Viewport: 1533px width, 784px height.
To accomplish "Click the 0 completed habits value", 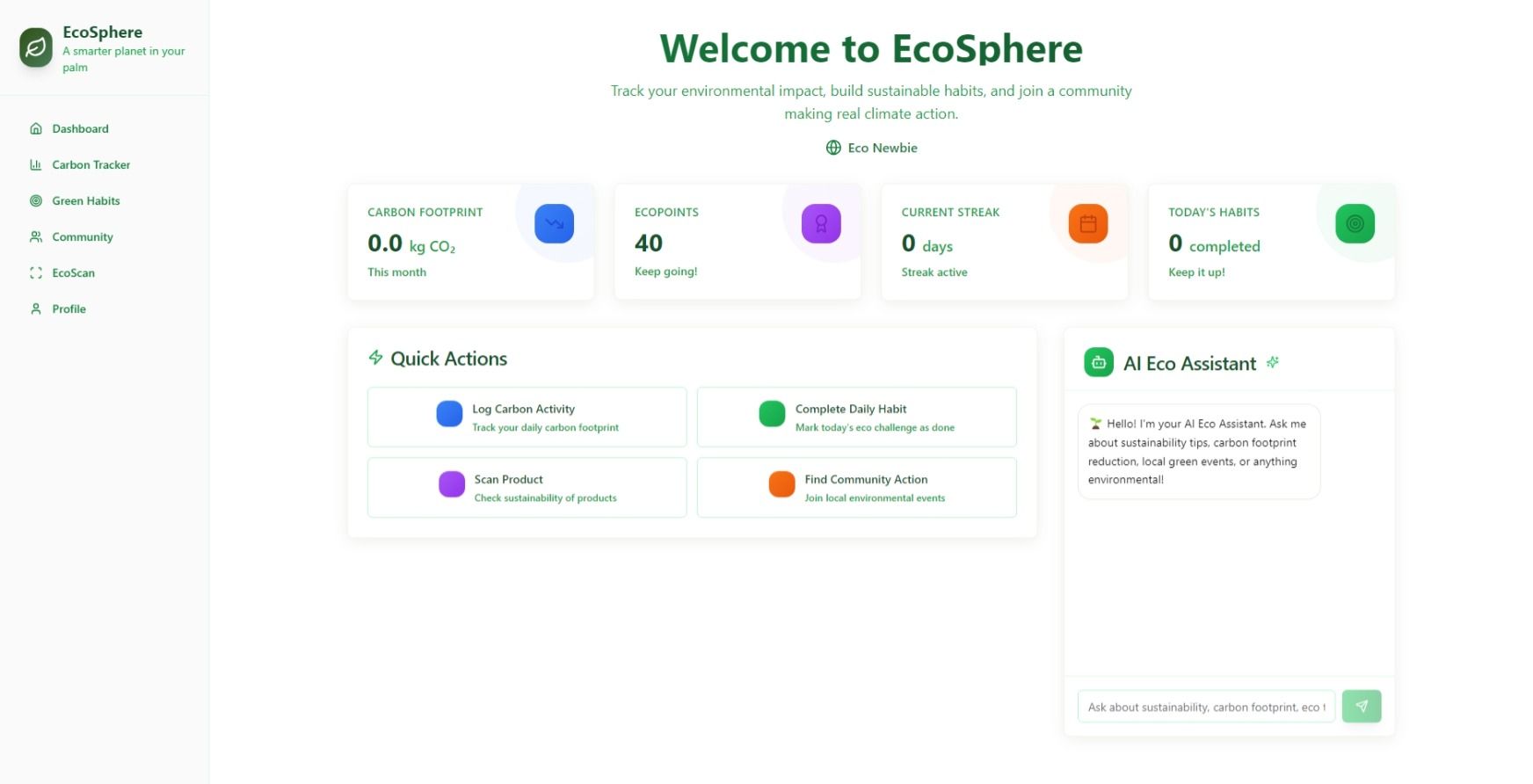I will tap(1214, 243).
